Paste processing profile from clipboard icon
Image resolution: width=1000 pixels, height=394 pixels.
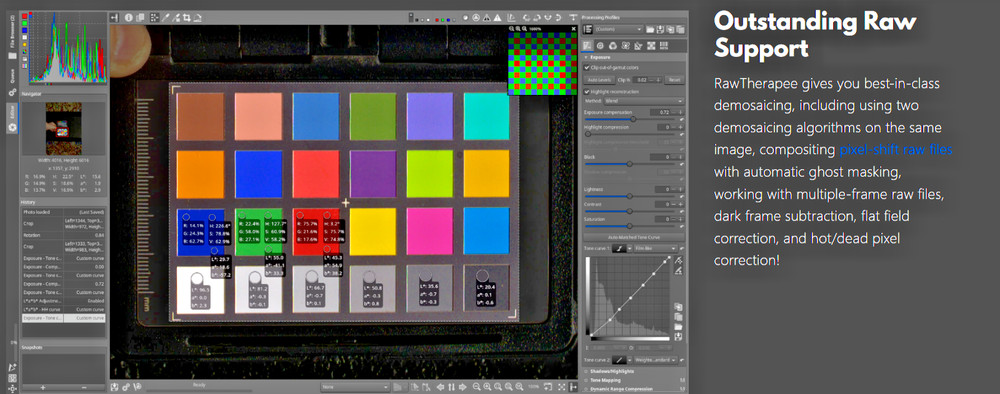click(x=680, y=29)
